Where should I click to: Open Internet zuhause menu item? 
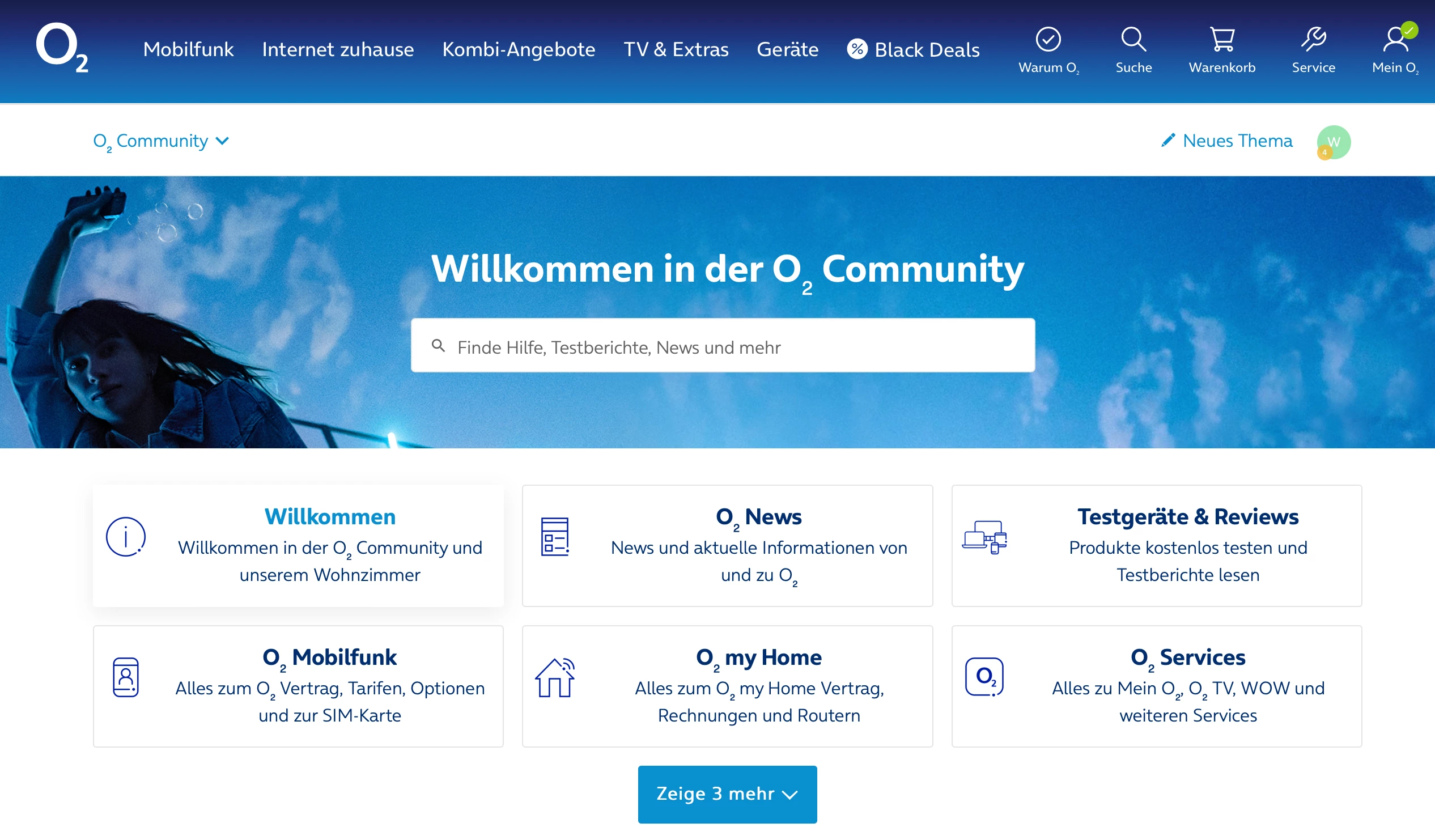click(338, 49)
